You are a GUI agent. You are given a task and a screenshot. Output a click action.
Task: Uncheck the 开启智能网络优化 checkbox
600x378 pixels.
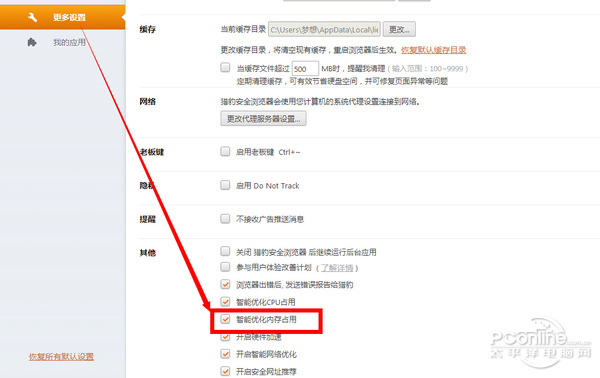[x=225, y=354]
